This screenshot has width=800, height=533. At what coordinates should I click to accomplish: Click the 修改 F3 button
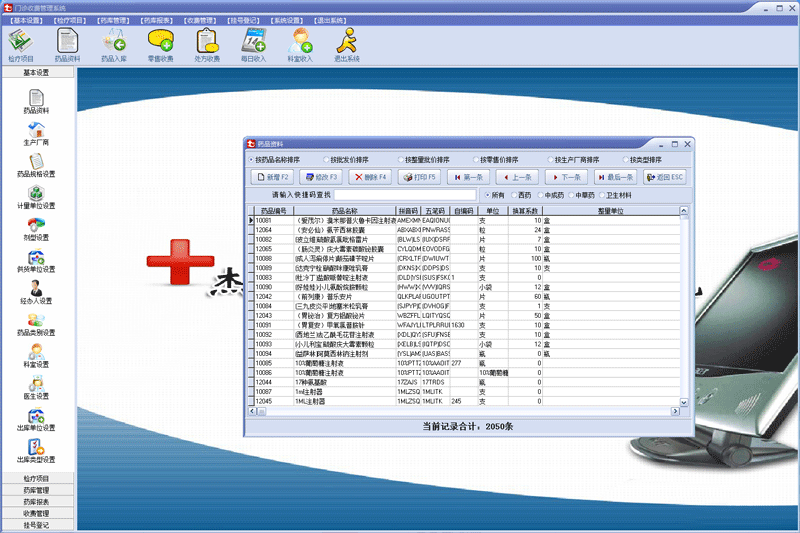(x=321, y=177)
